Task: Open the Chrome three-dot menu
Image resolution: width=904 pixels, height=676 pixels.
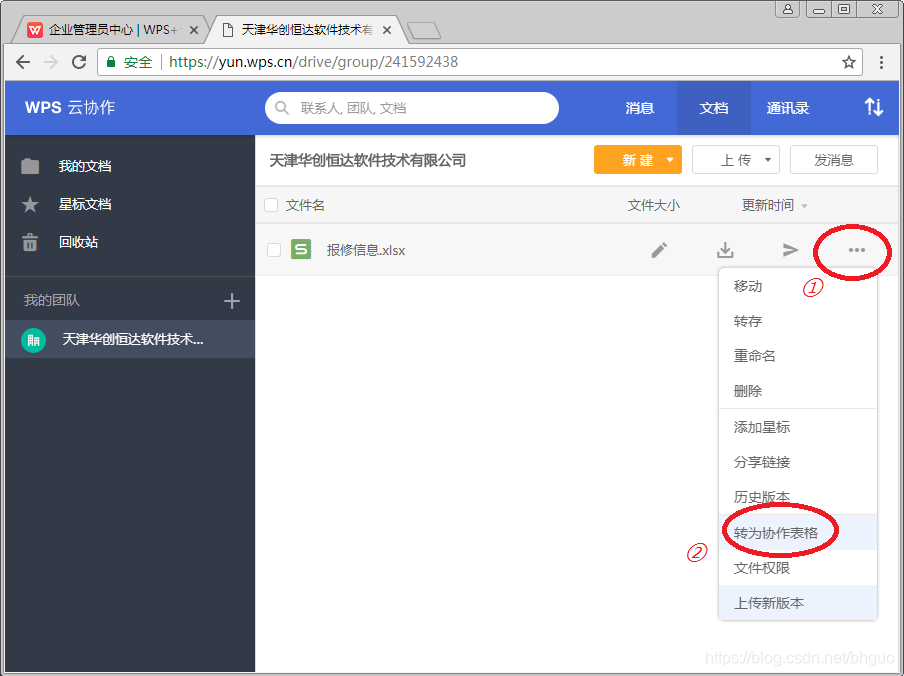Action: pos(881,62)
